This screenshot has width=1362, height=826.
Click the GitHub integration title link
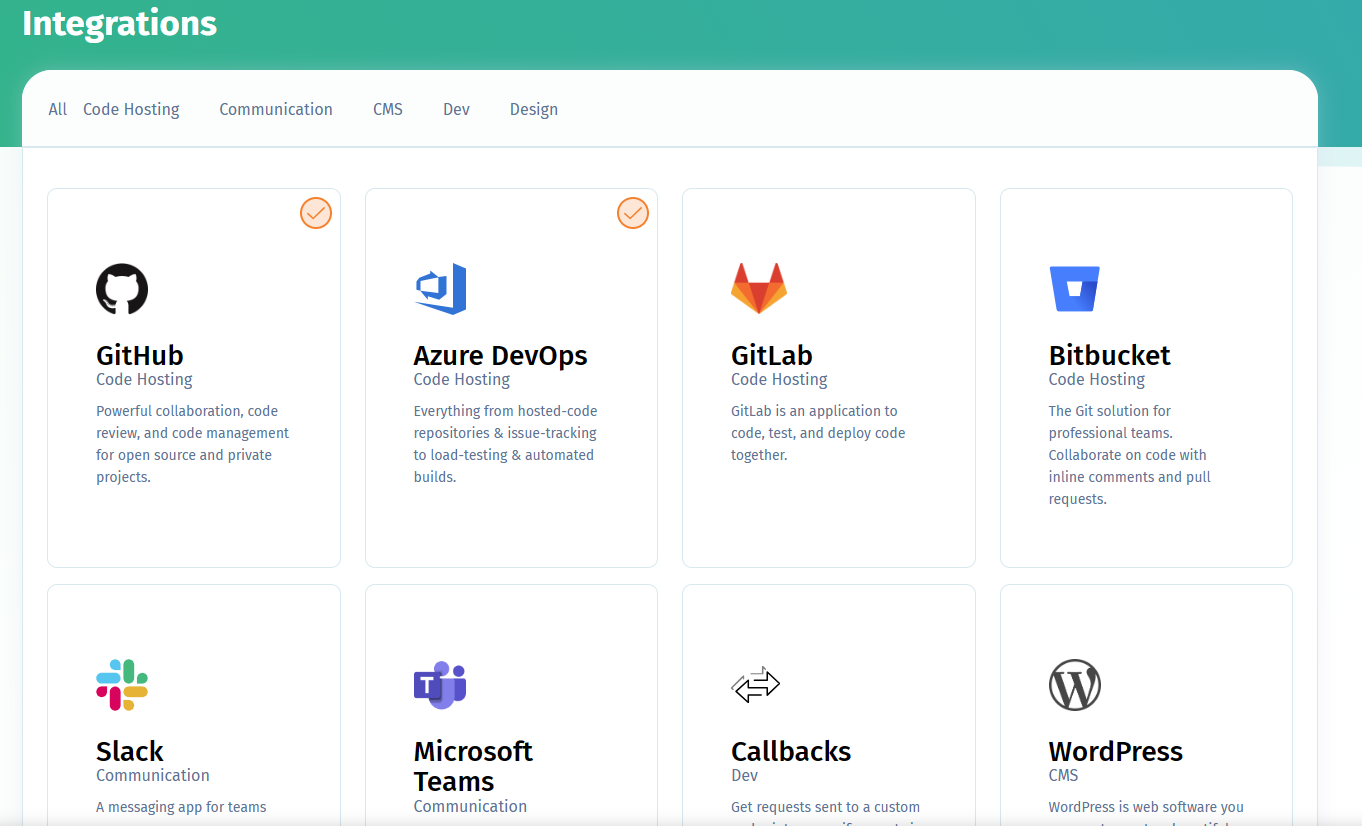pyautogui.click(x=139, y=355)
